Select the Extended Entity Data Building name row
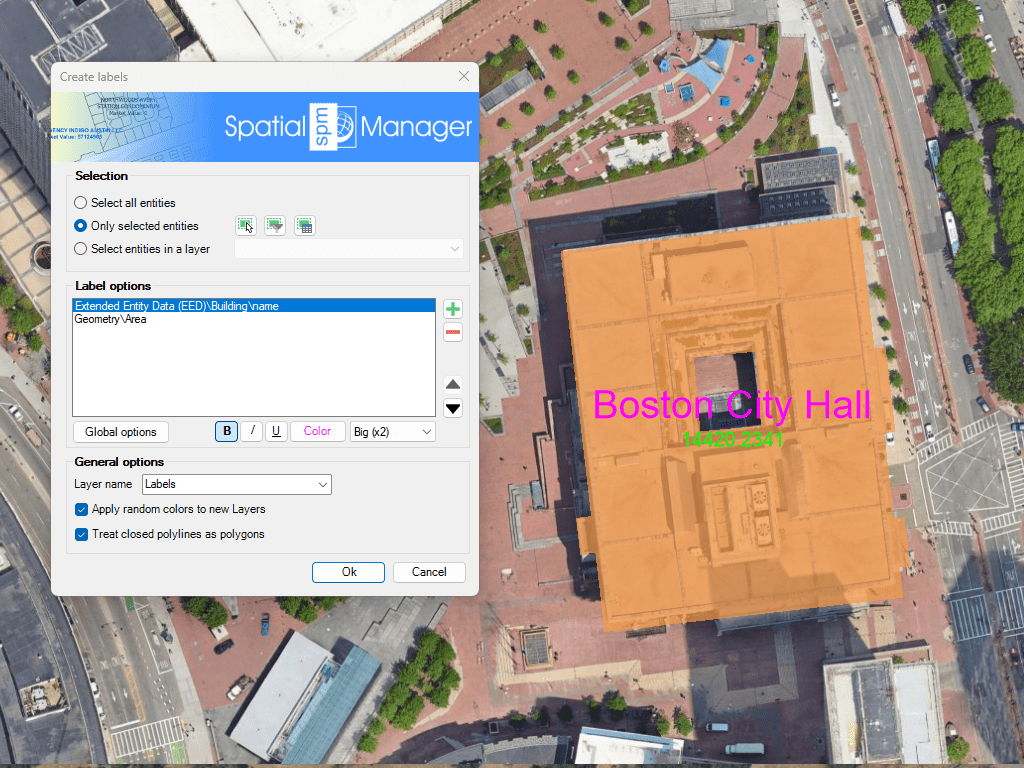 (x=253, y=306)
